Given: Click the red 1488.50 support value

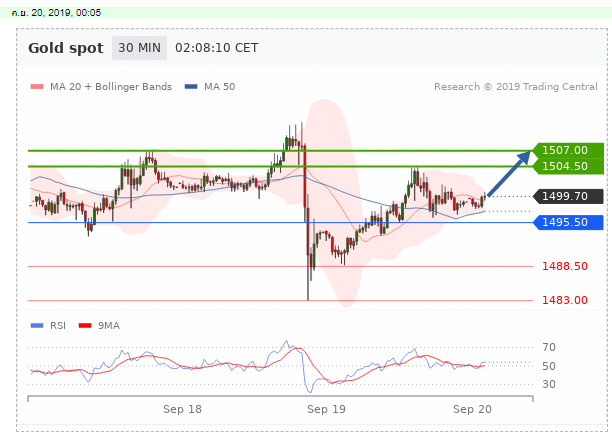Looking at the screenshot, I should pos(565,266).
